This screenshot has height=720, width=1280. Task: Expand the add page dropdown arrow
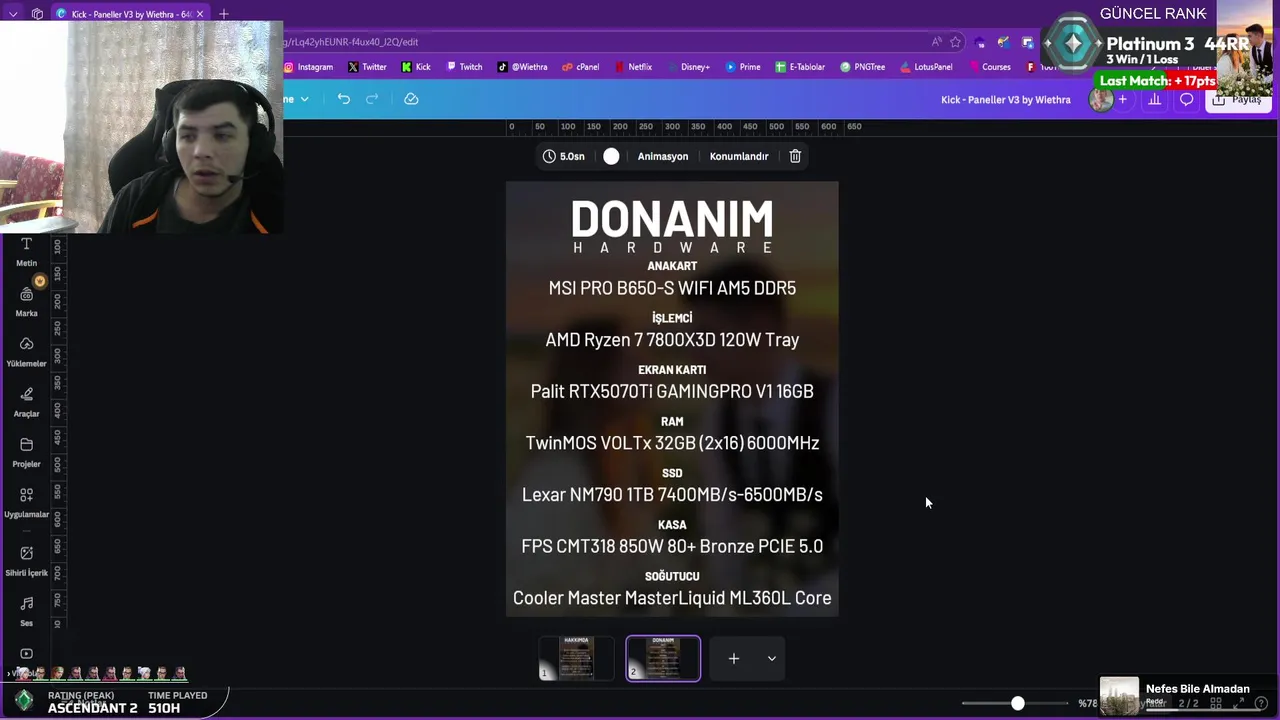[x=771, y=658]
